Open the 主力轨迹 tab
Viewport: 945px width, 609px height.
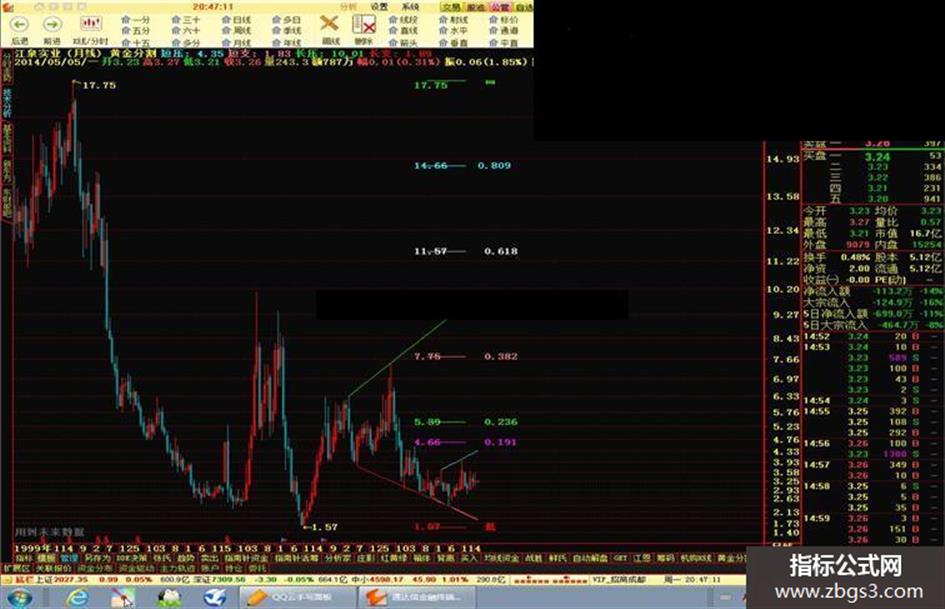coord(177,569)
